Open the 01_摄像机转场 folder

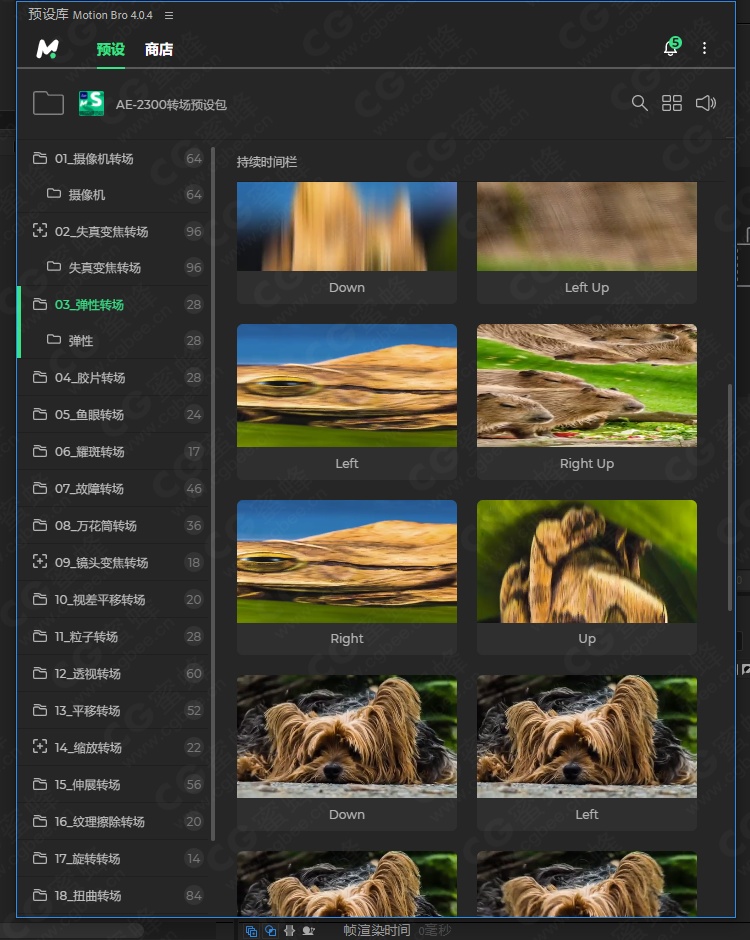(x=114, y=158)
